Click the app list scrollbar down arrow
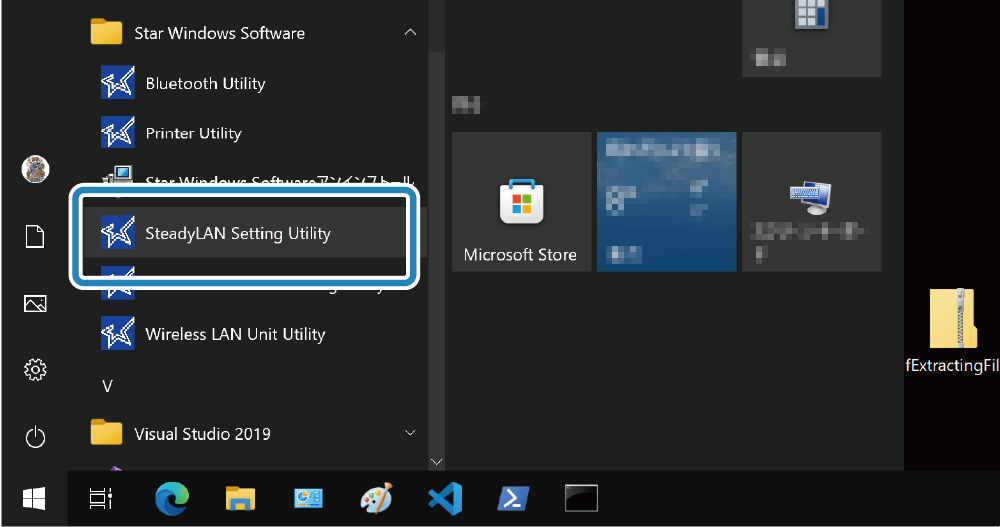The width and height of the screenshot is (1000, 527). pyautogui.click(x=435, y=461)
